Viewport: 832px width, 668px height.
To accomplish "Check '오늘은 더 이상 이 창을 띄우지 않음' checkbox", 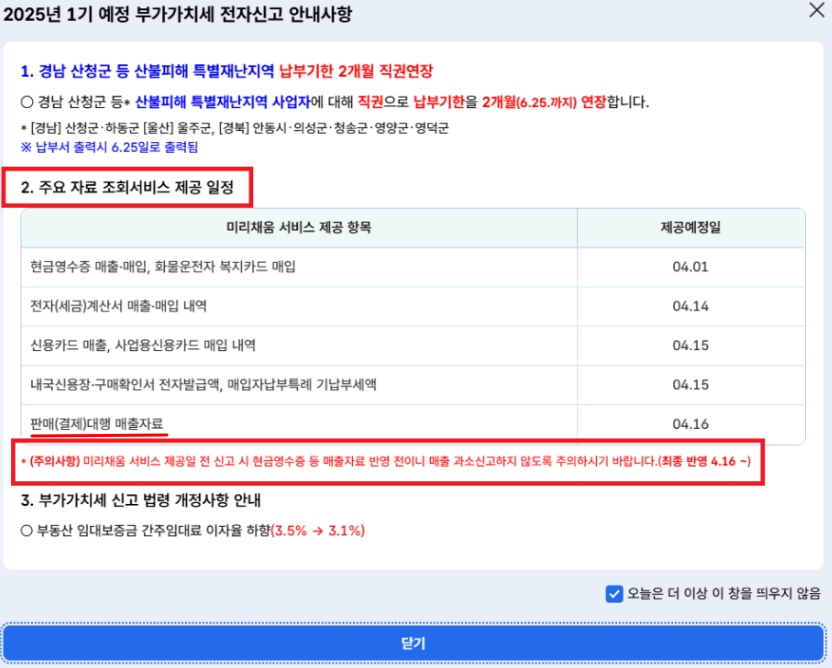I will (615, 594).
